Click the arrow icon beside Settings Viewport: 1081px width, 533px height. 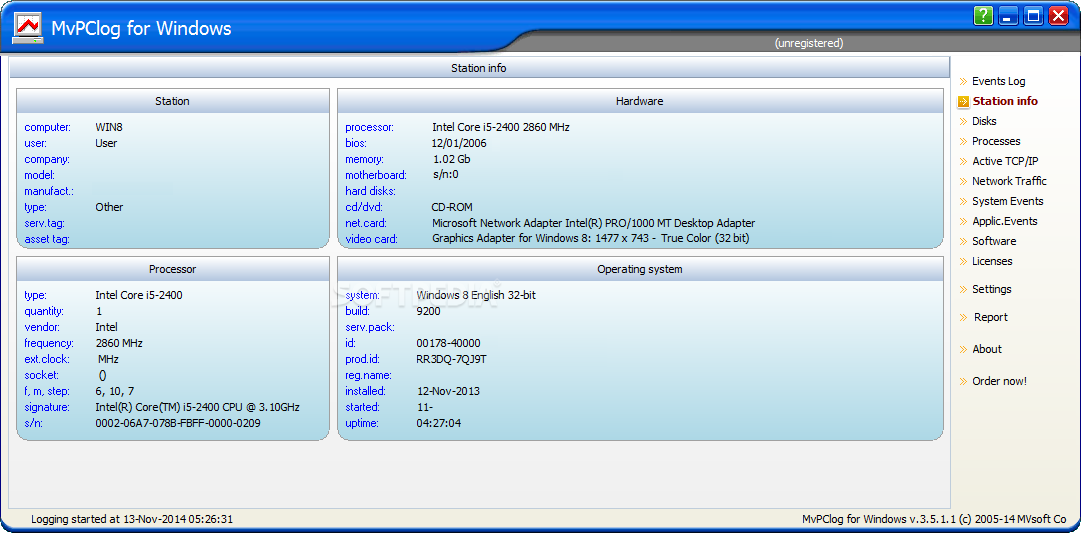(963, 290)
